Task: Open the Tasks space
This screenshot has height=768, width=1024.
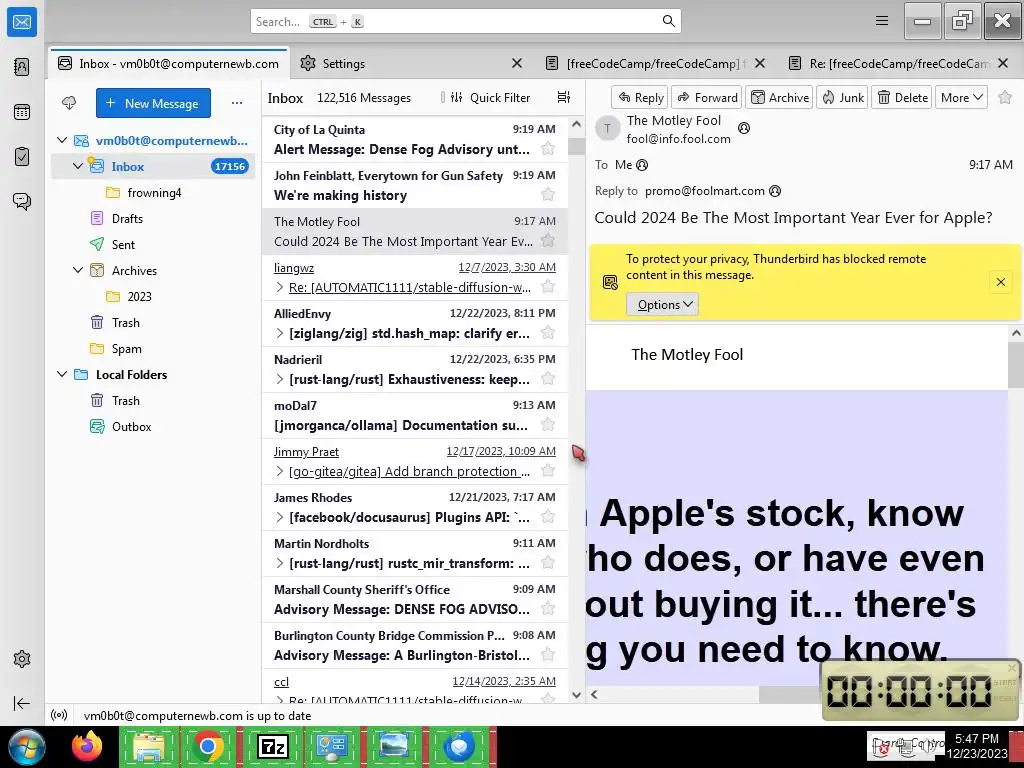Action: coord(22,157)
